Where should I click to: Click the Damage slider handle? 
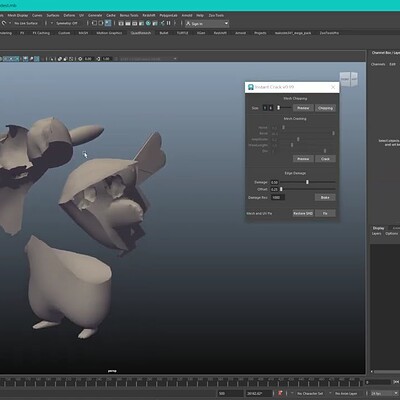coord(307,182)
